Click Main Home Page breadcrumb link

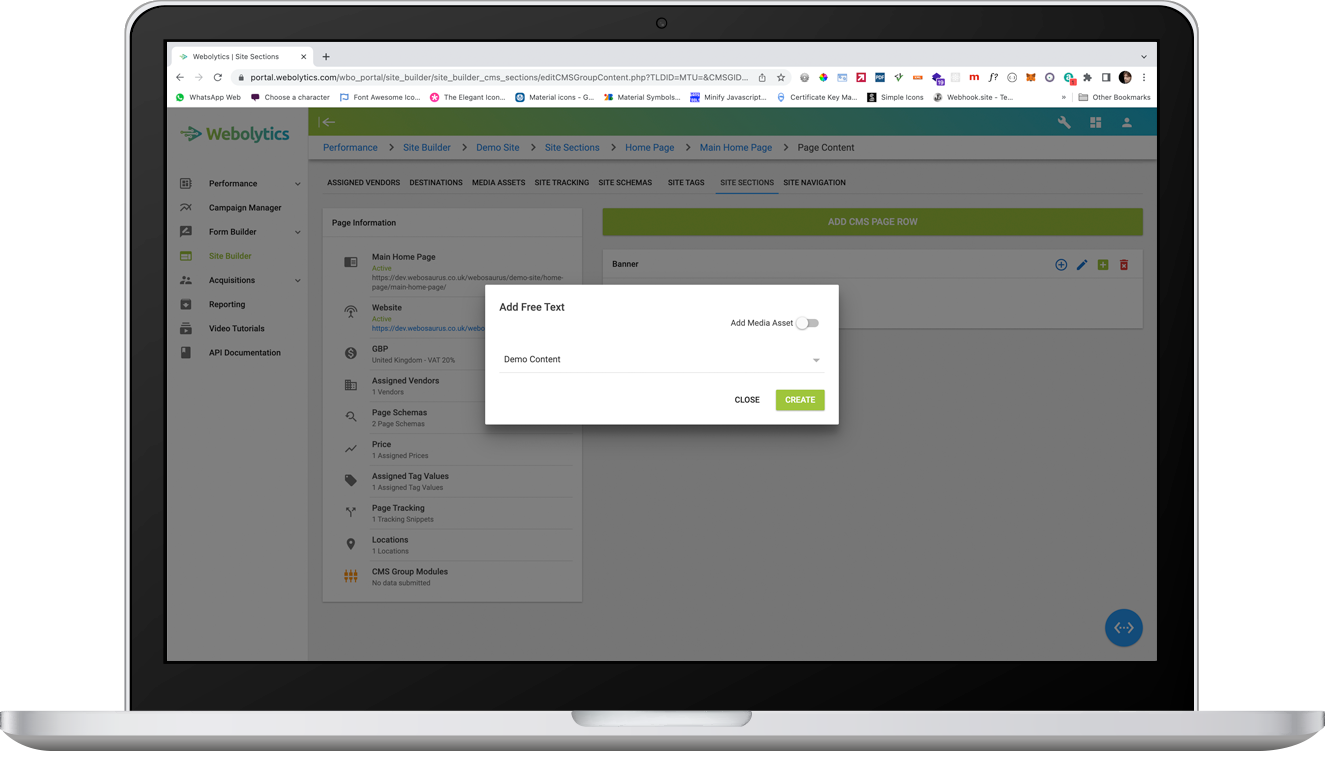(x=736, y=148)
